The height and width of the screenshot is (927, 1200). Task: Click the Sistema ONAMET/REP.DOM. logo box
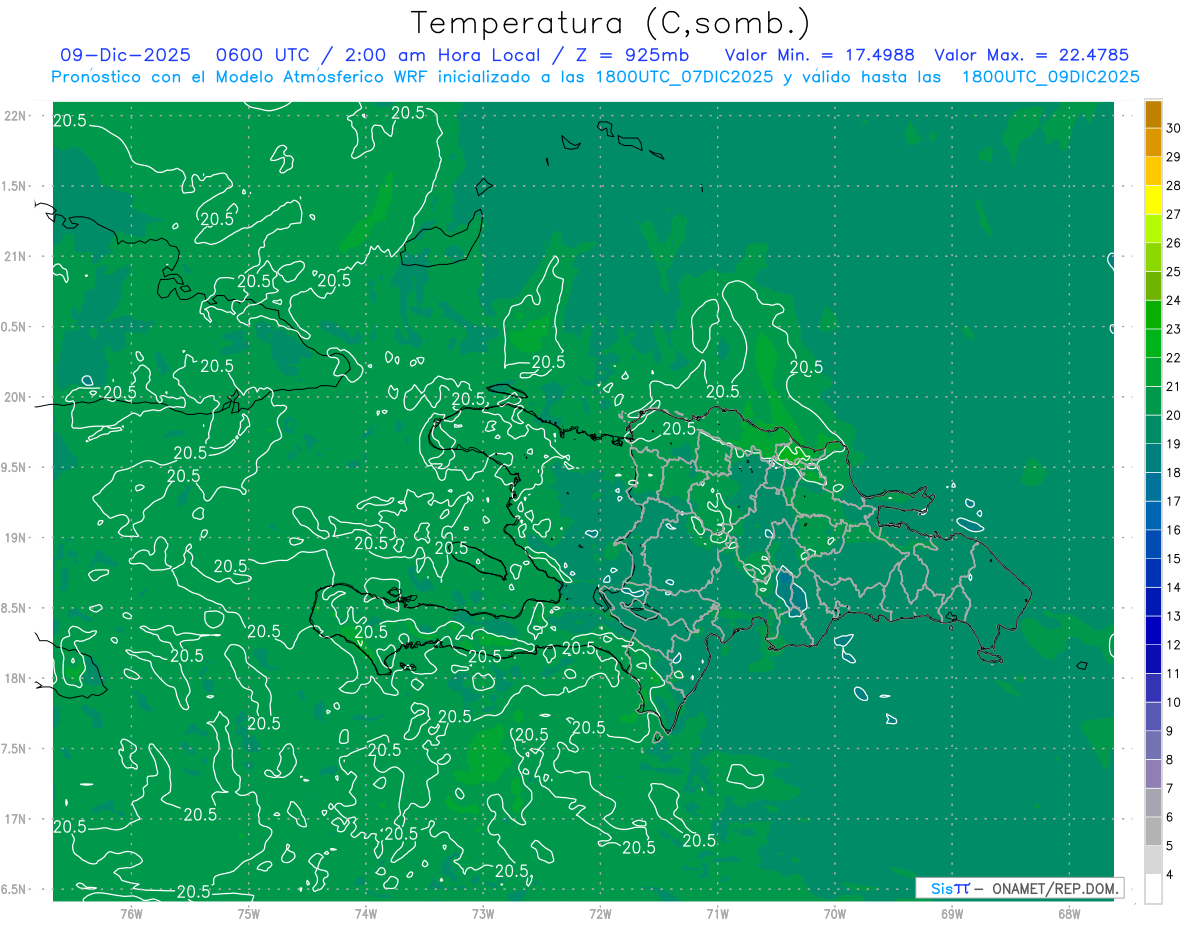(1019, 888)
